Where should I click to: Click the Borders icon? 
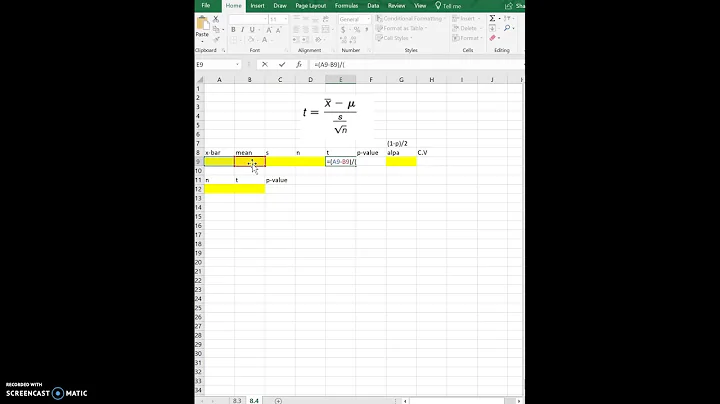click(234, 40)
